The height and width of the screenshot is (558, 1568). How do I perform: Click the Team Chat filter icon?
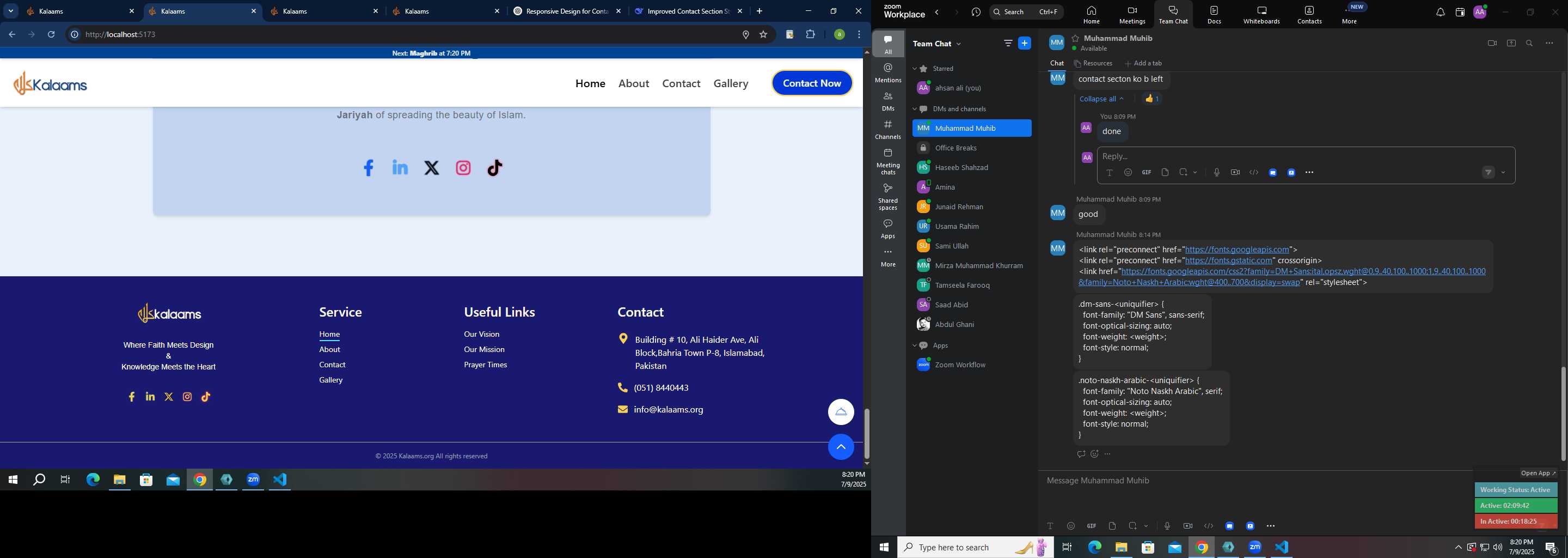pos(1008,43)
